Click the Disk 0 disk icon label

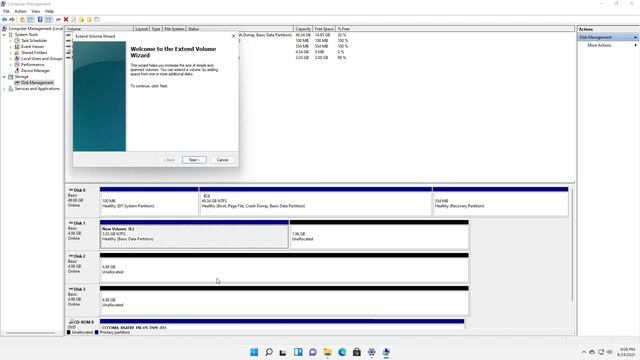coord(77,190)
